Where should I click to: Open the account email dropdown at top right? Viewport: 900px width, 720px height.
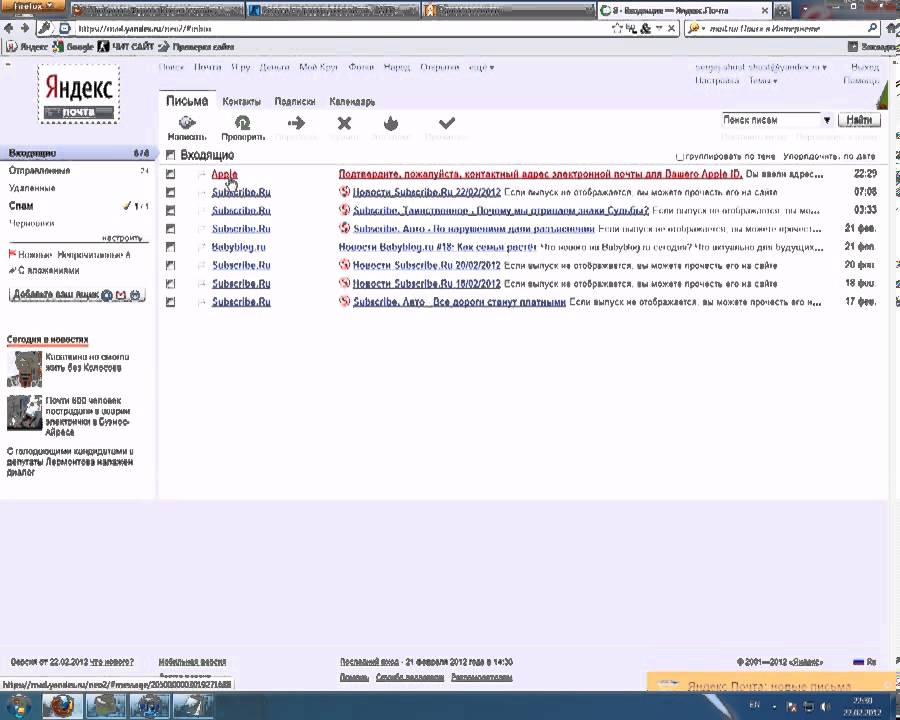click(761, 67)
